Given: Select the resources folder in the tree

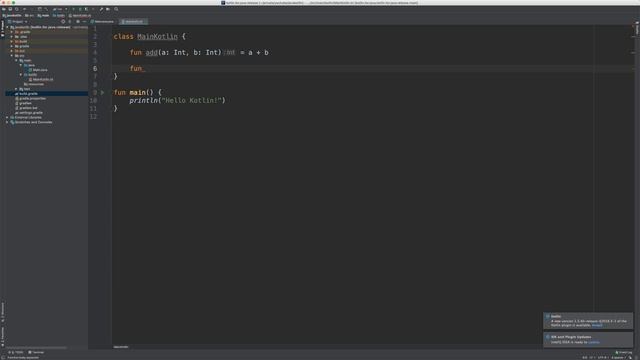Looking at the screenshot, I should (x=34, y=84).
